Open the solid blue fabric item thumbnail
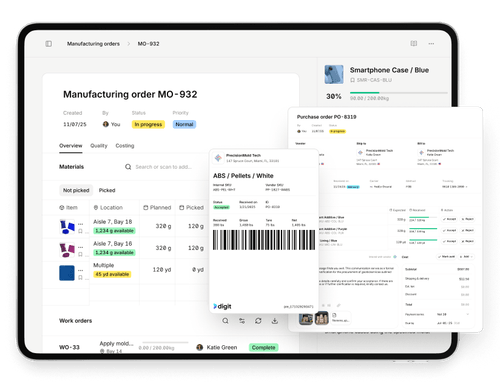Screen dimensions: 500x384 point(67,273)
